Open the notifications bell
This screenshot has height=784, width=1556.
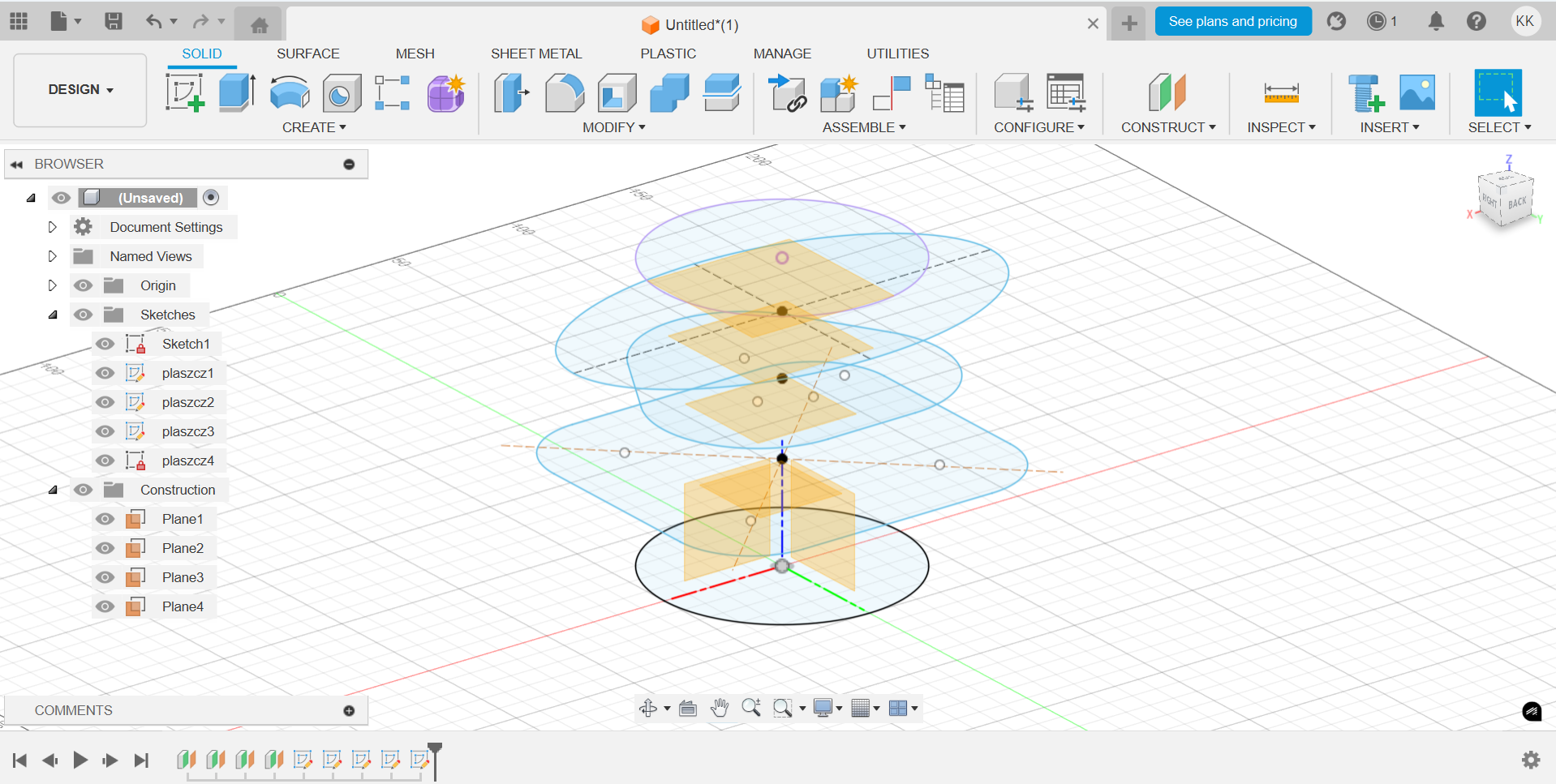click(x=1436, y=21)
